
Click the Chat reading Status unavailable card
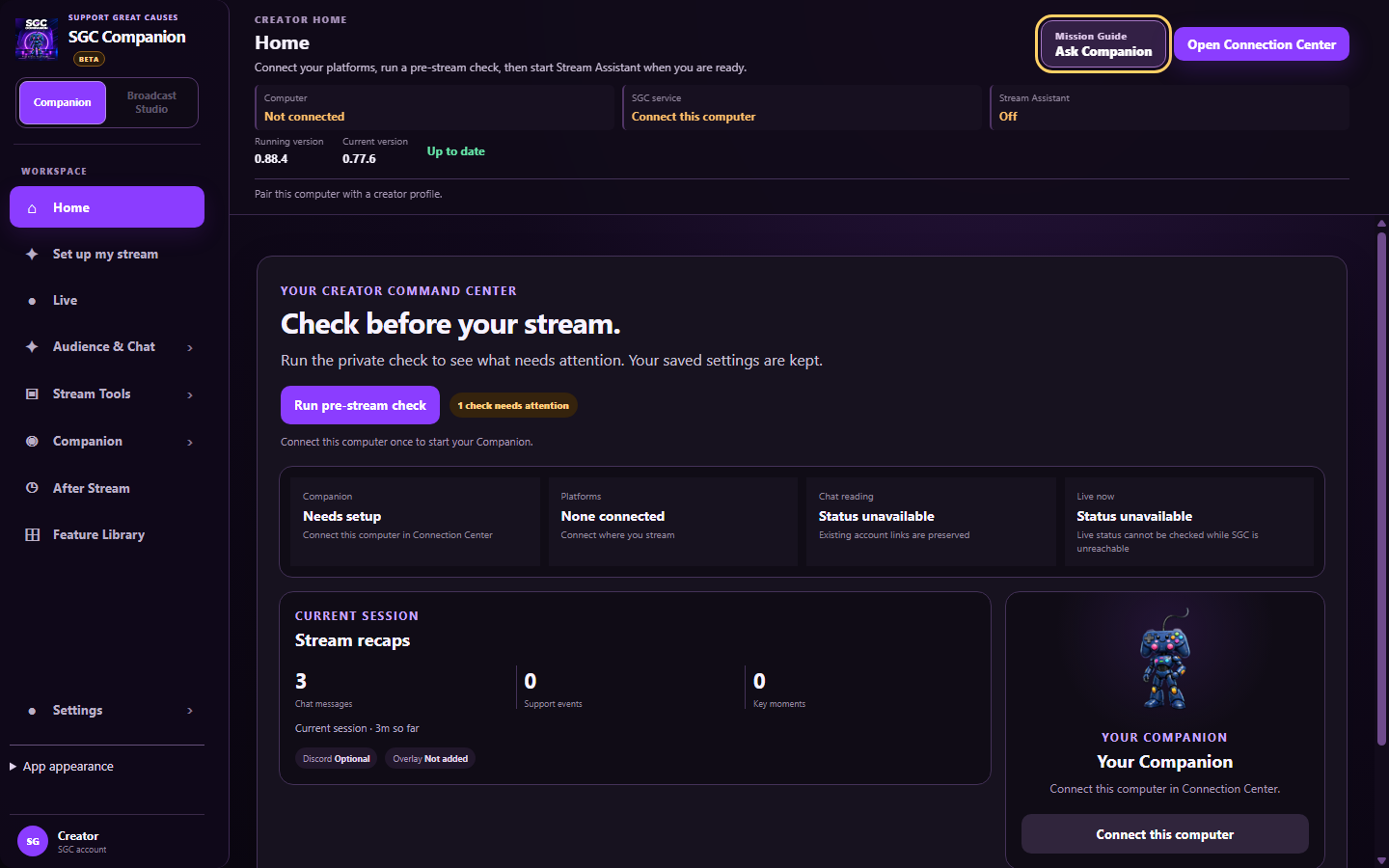click(931, 522)
